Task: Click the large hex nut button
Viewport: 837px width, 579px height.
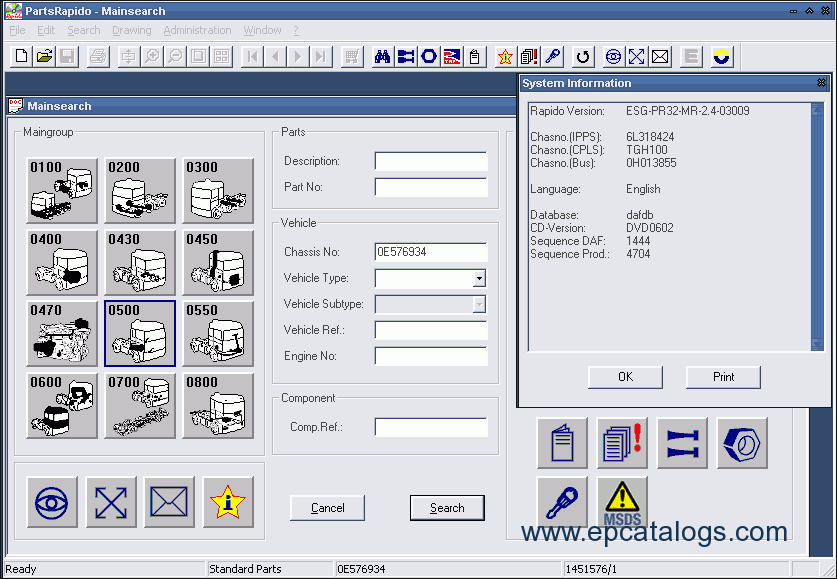Action: pos(743,443)
